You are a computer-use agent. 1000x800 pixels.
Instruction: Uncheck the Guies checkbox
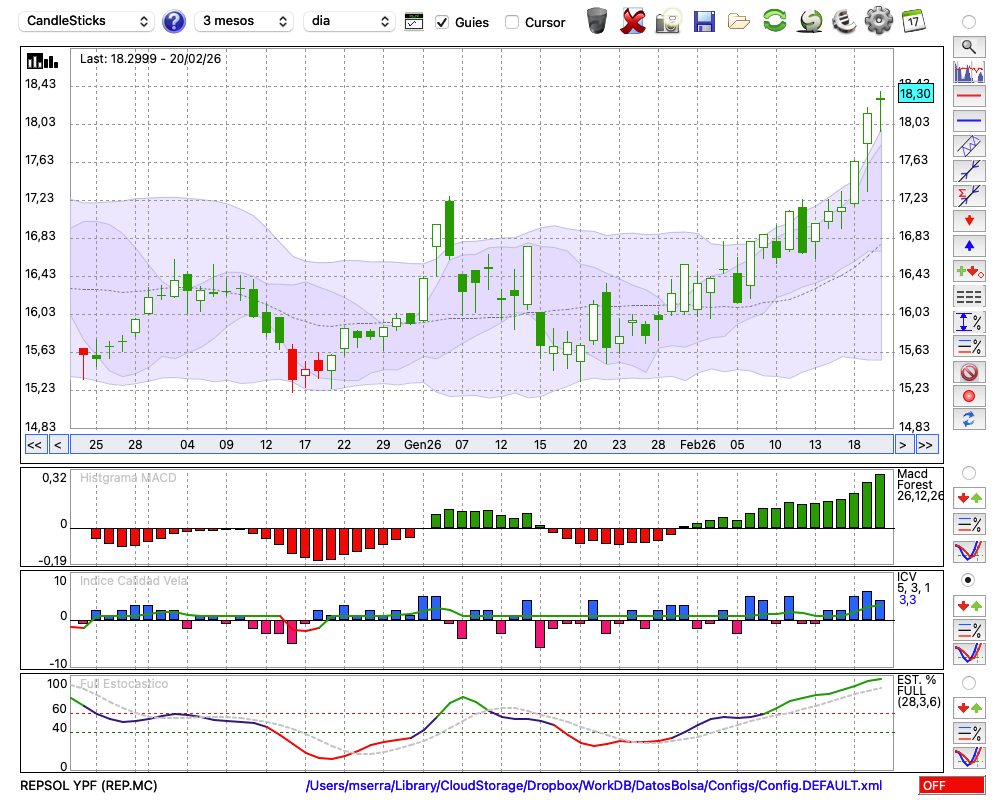point(442,22)
